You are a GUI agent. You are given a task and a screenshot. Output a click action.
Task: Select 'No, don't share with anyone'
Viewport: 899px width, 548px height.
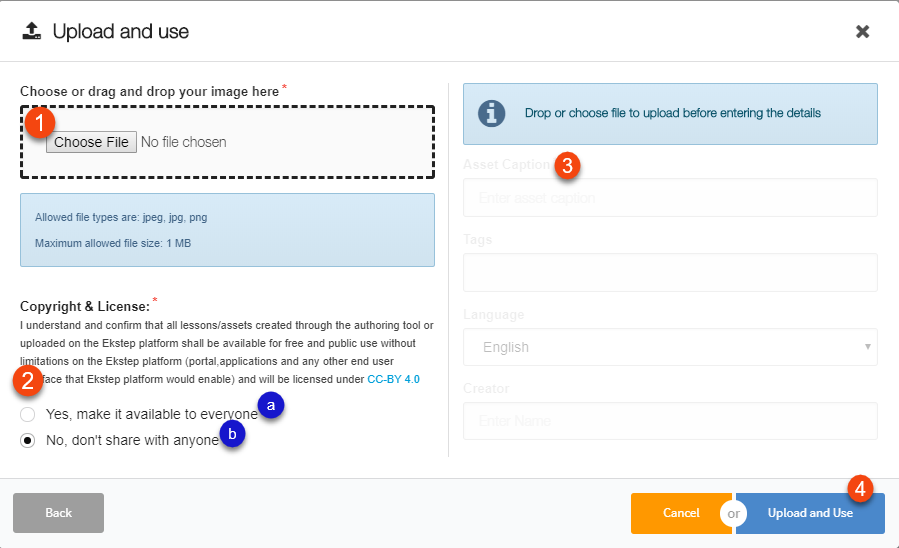click(28, 440)
